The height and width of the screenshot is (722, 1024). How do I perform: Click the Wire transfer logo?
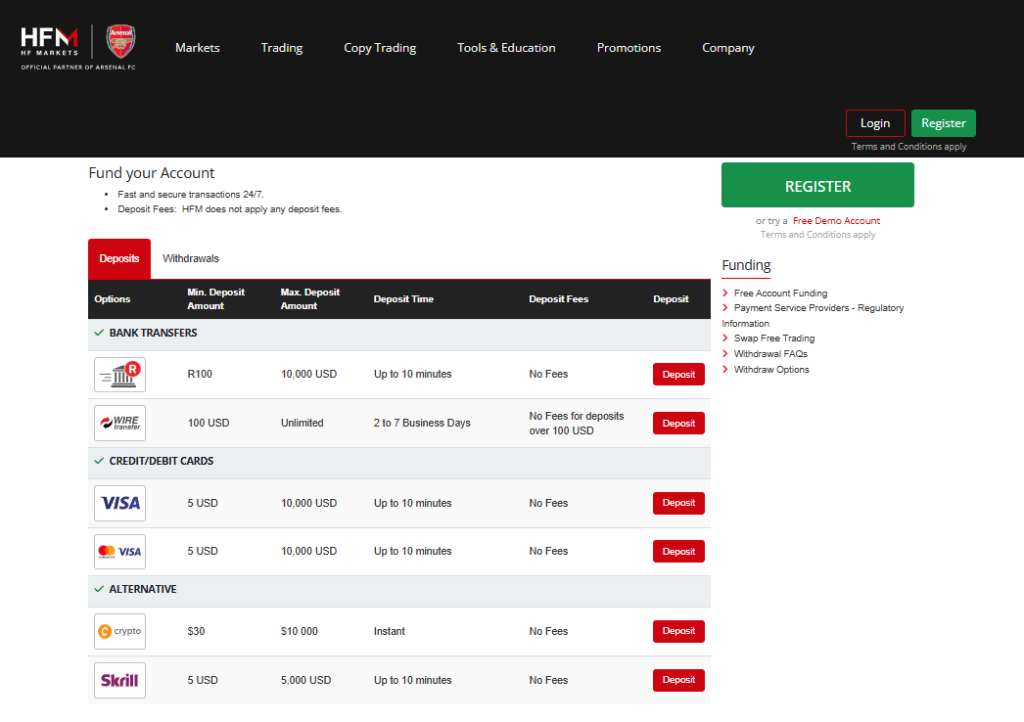click(x=120, y=423)
